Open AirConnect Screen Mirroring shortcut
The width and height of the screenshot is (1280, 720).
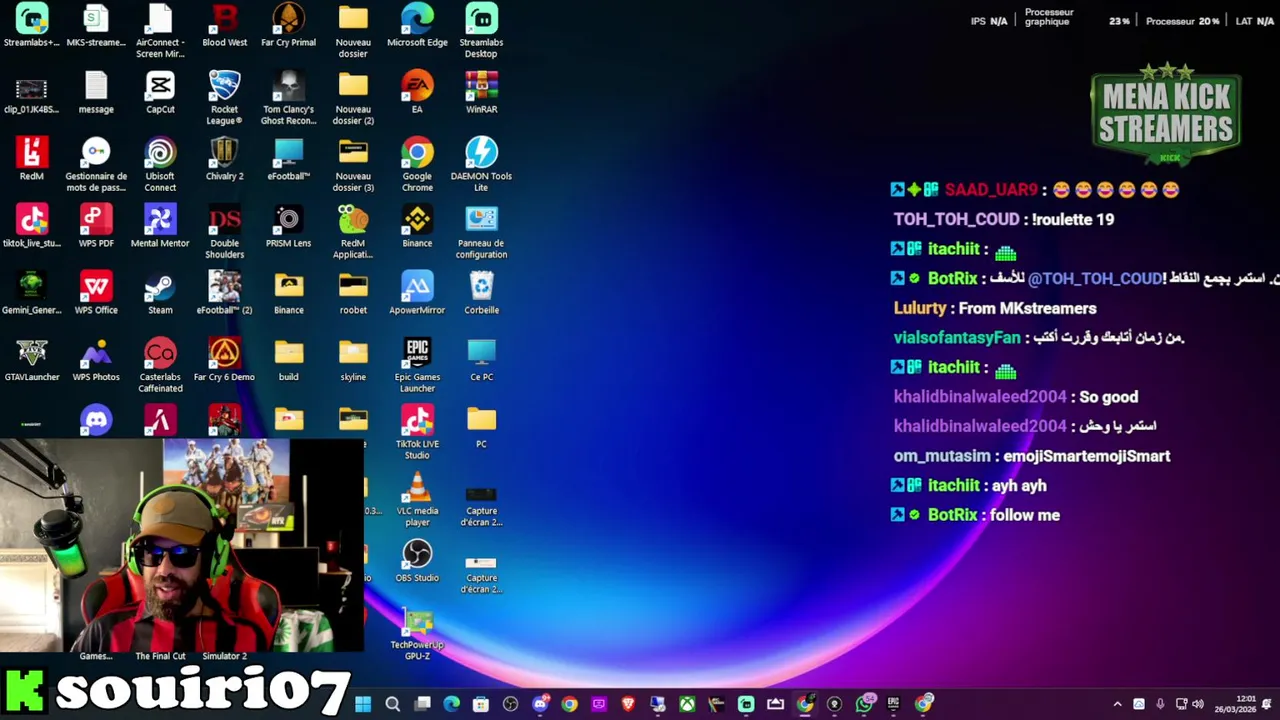coord(160,31)
